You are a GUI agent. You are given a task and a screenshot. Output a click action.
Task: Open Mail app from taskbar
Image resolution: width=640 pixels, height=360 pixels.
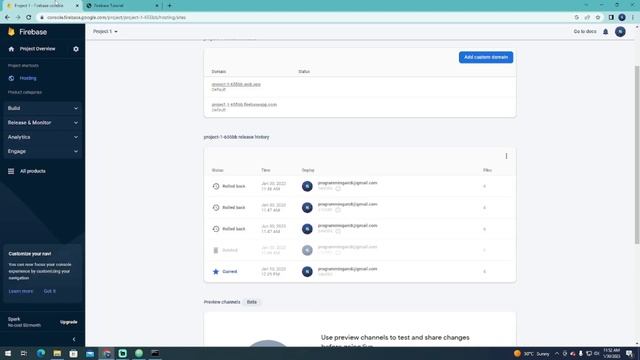point(90,353)
